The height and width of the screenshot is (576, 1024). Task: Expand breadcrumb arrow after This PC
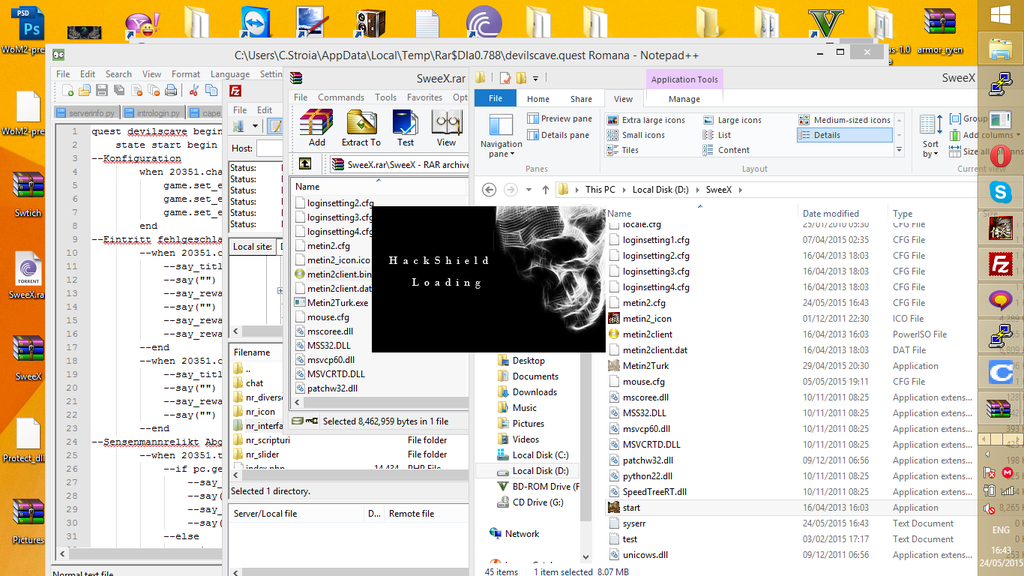[624, 190]
